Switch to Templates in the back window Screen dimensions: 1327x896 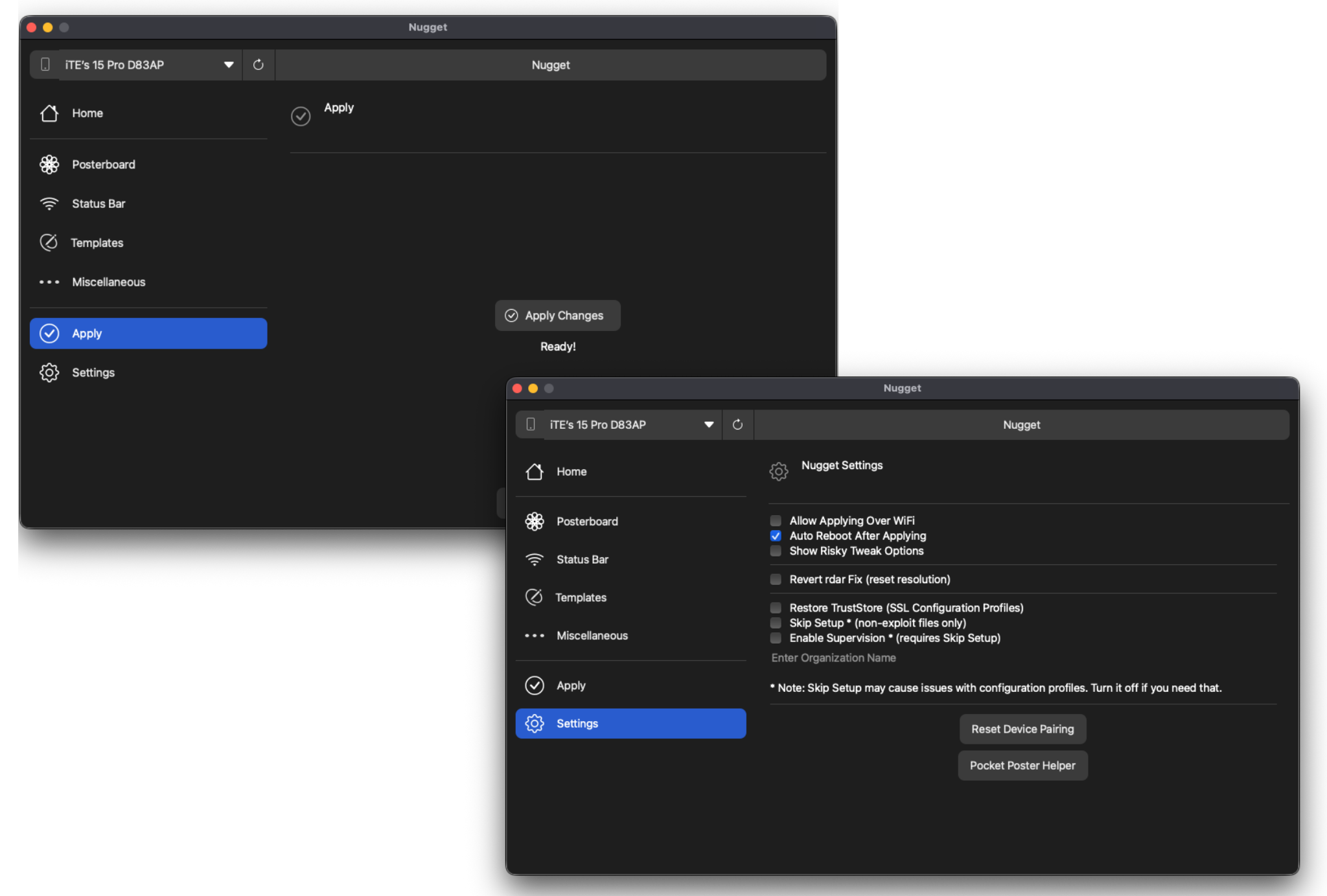(148, 242)
